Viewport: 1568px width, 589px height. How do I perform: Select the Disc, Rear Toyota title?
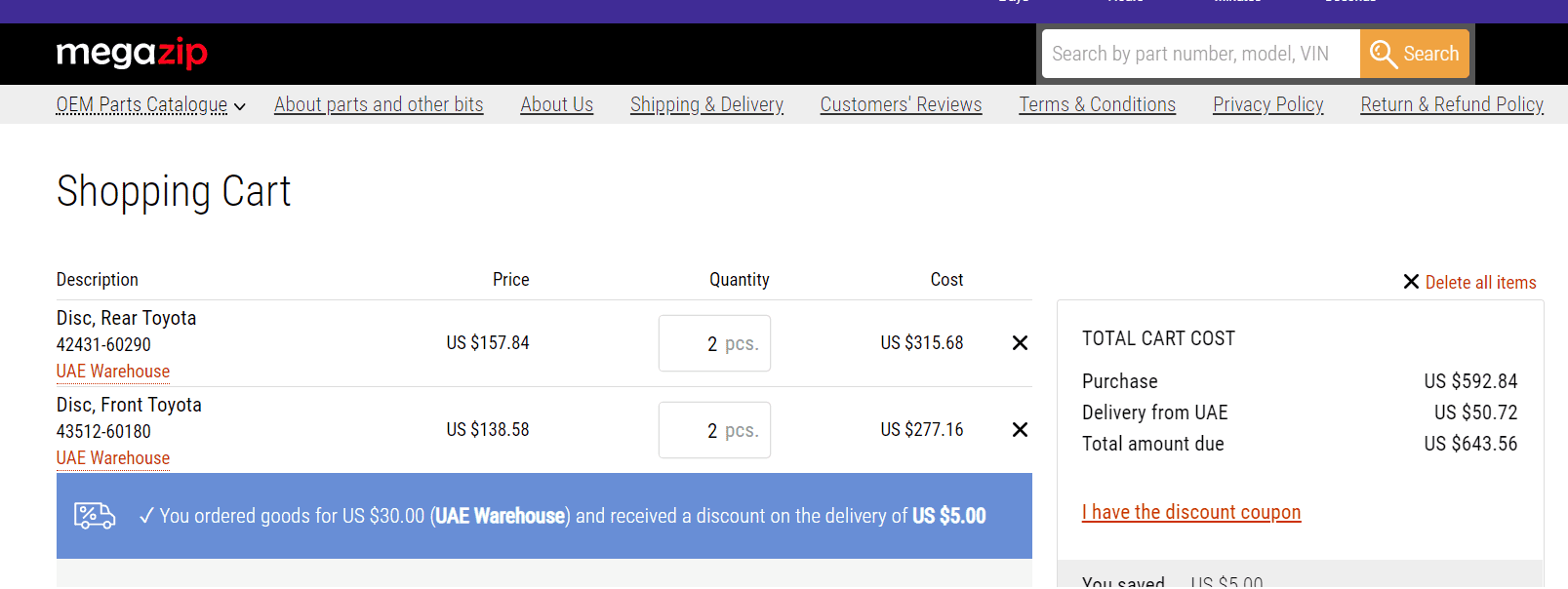(127, 318)
